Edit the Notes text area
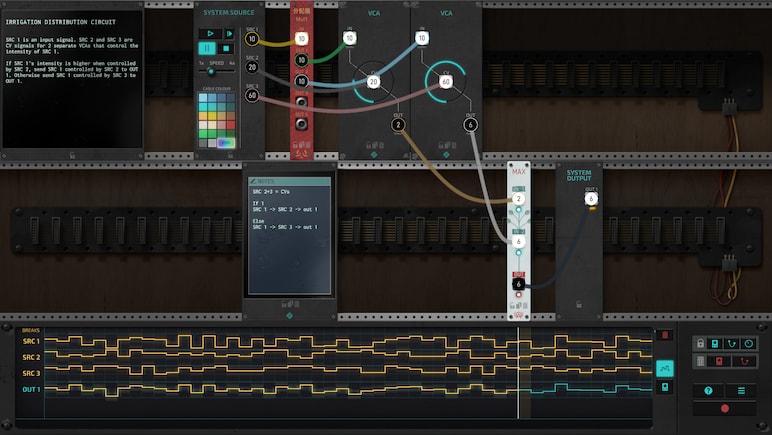 click(x=290, y=240)
